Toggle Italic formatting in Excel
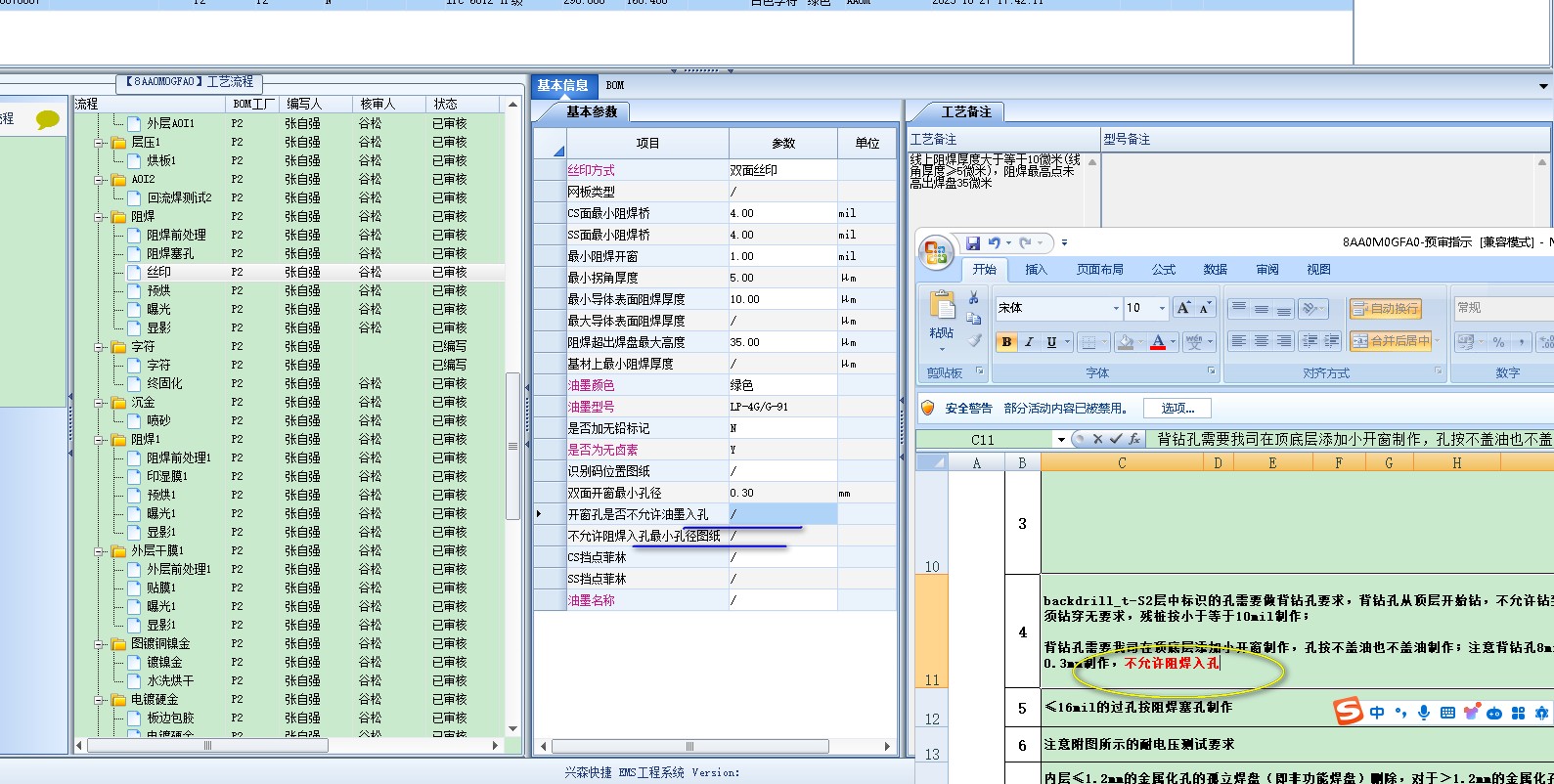 1029,341
